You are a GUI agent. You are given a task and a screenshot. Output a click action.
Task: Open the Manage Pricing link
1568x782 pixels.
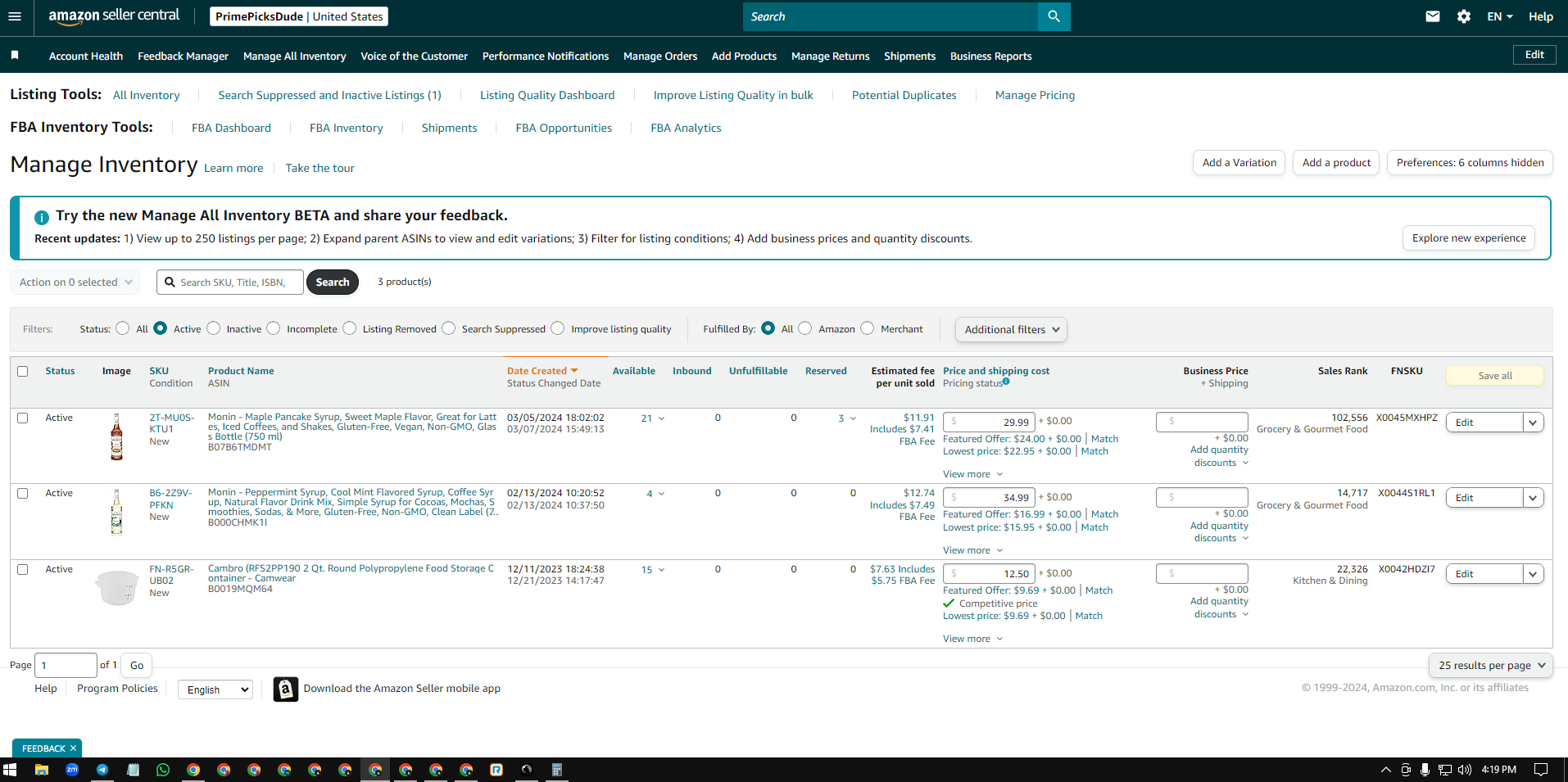[1035, 95]
